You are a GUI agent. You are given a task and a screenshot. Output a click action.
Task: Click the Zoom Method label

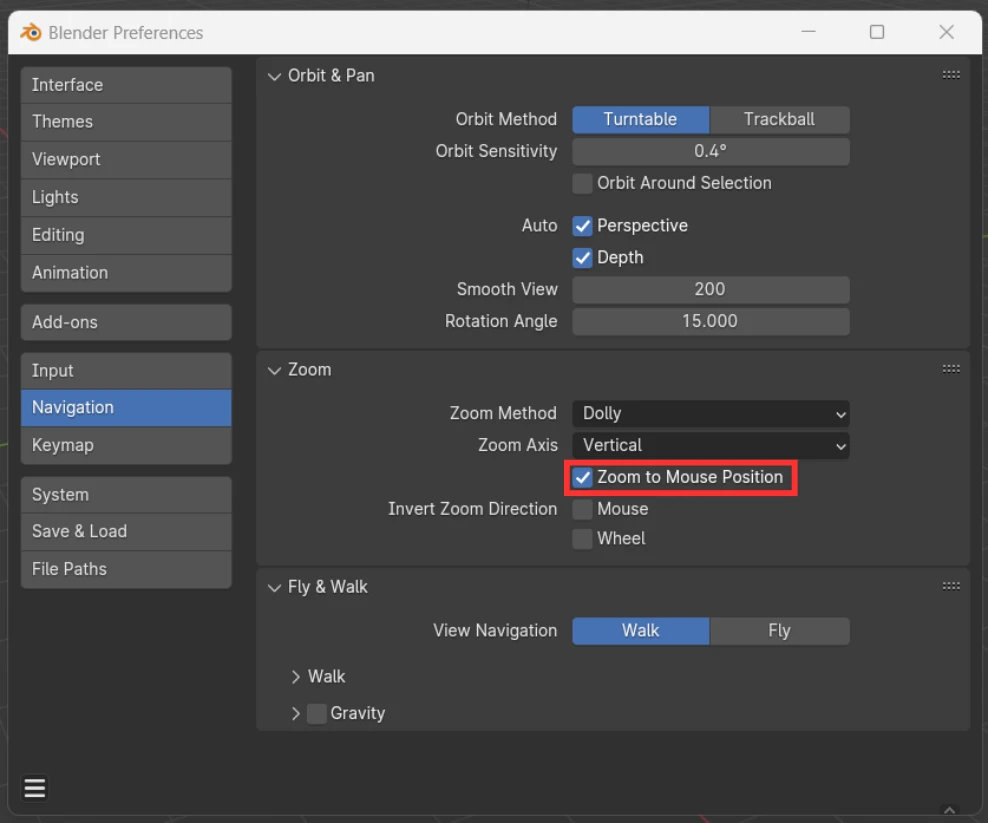click(x=503, y=413)
